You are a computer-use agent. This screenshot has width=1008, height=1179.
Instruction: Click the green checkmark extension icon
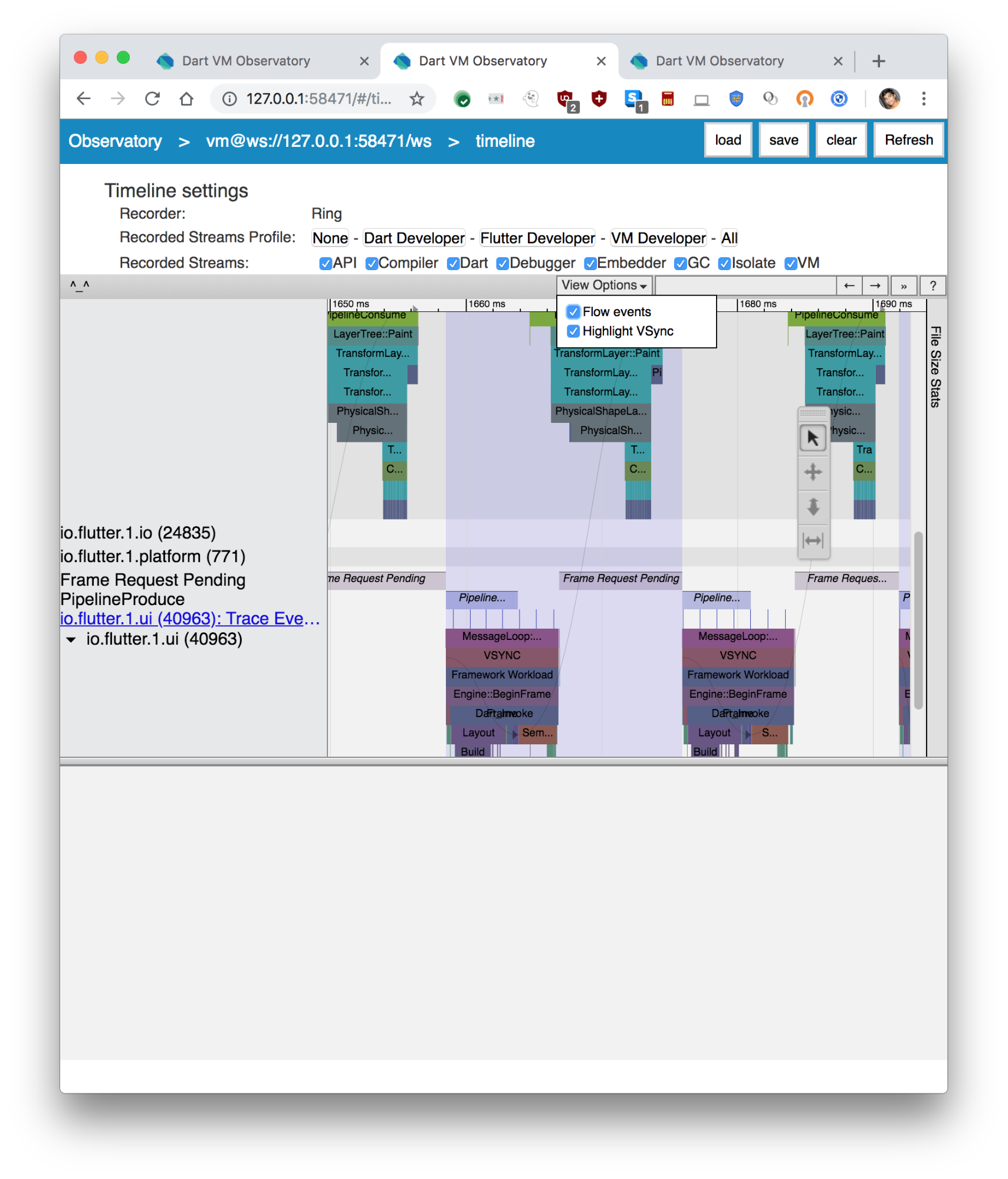(462, 99)
